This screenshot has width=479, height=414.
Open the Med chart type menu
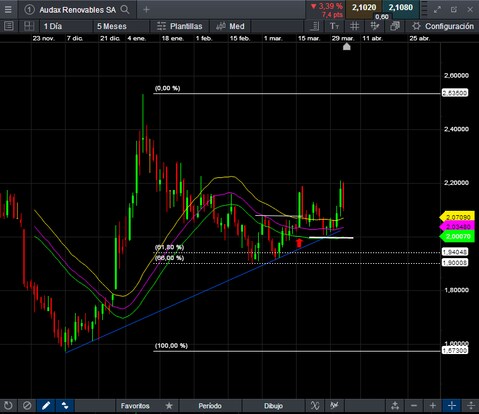point(230,26)
